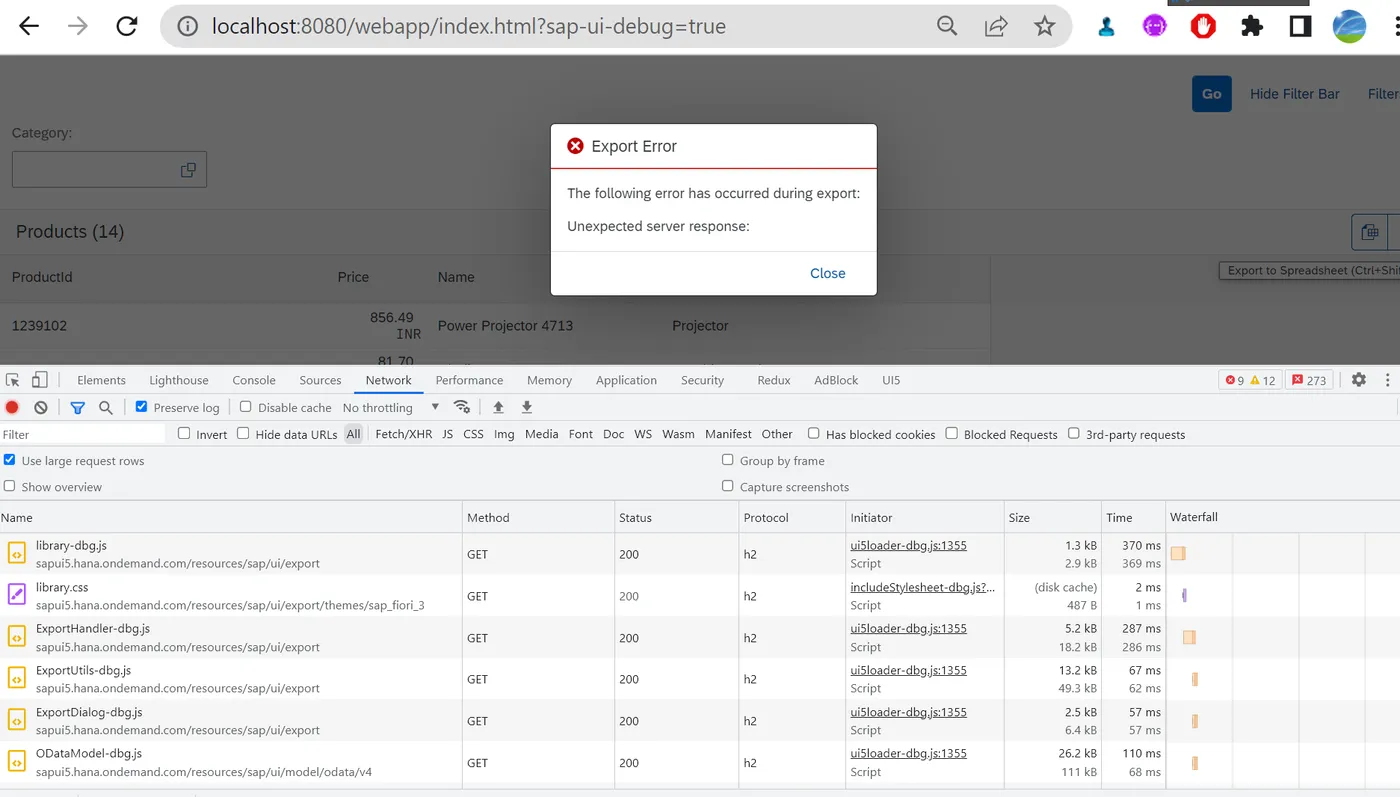Open the Category value help icon

tap(188, 170)
